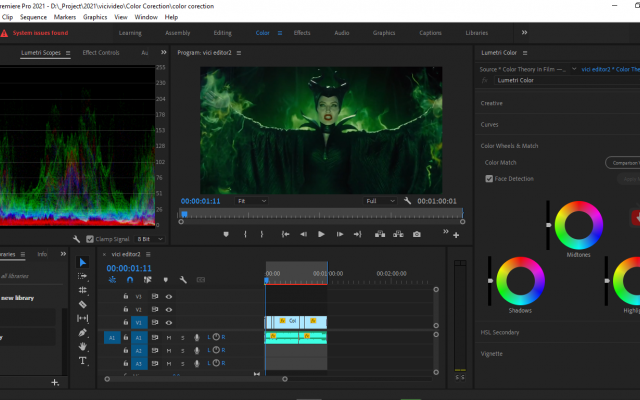Step forward one frame

340,234
